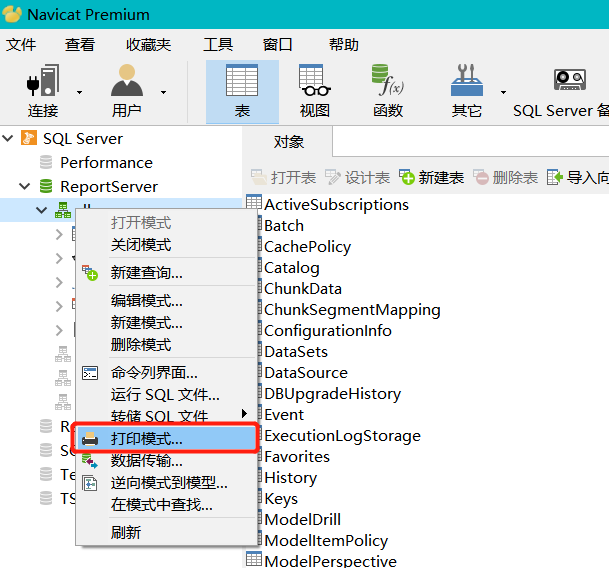The width and height of the screenshot is (609, 568).
Task: Choose Edit Schema (编辑模式...) menu item
Action: click(x=166, y=301)
